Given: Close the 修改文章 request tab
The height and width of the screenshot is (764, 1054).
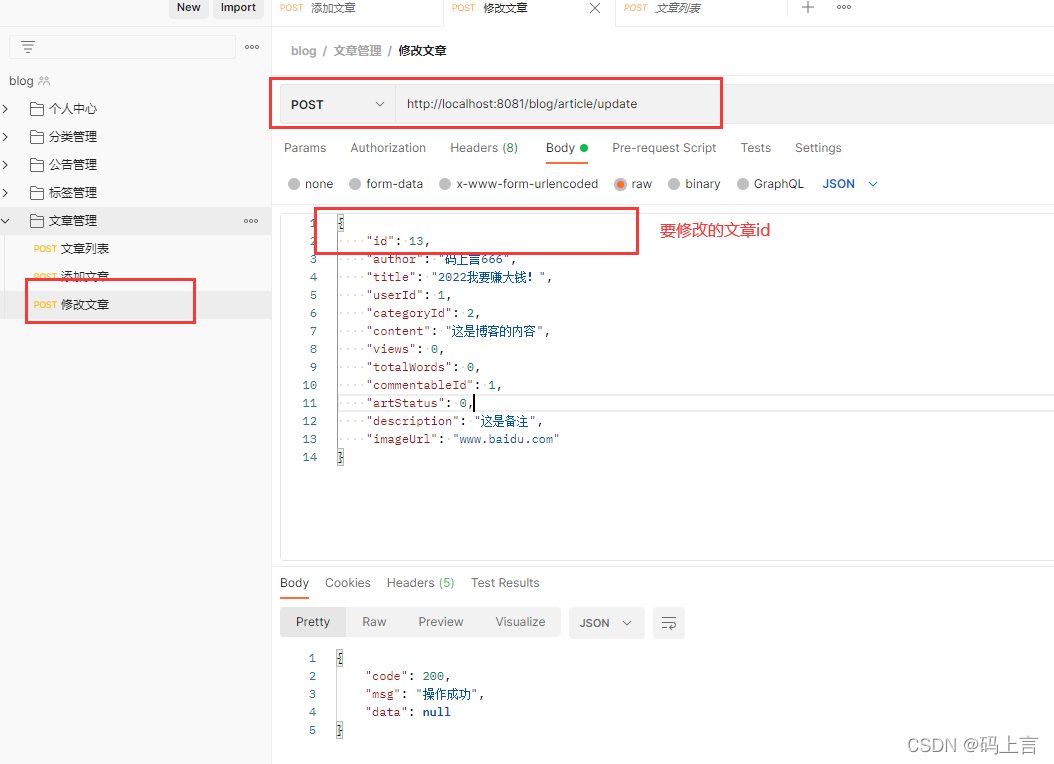Looking at the screenshot, I should [595, 8].
